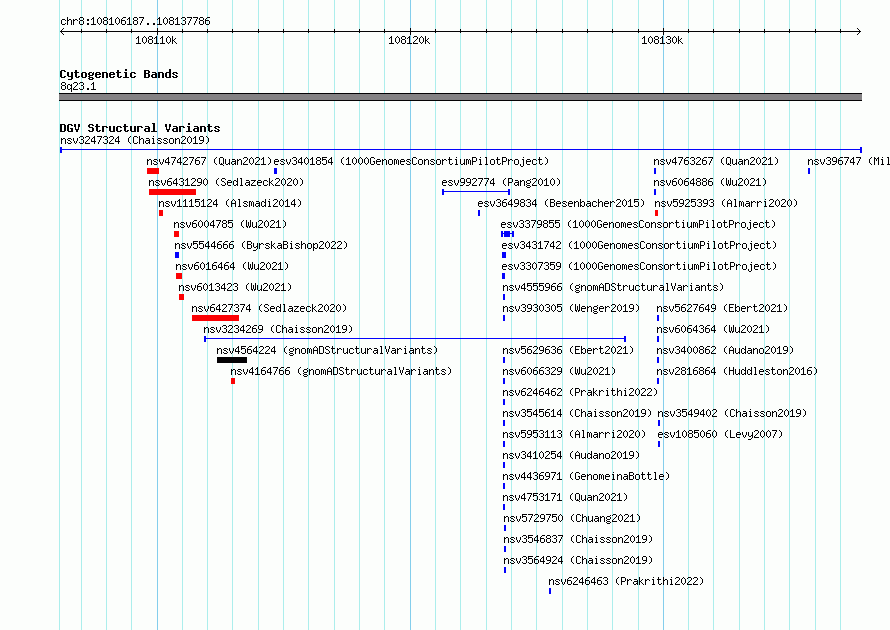Open the nsv6064364 (Wu2021) label
The height and width of the screenshot is (630, 890).
click(713, 329)
